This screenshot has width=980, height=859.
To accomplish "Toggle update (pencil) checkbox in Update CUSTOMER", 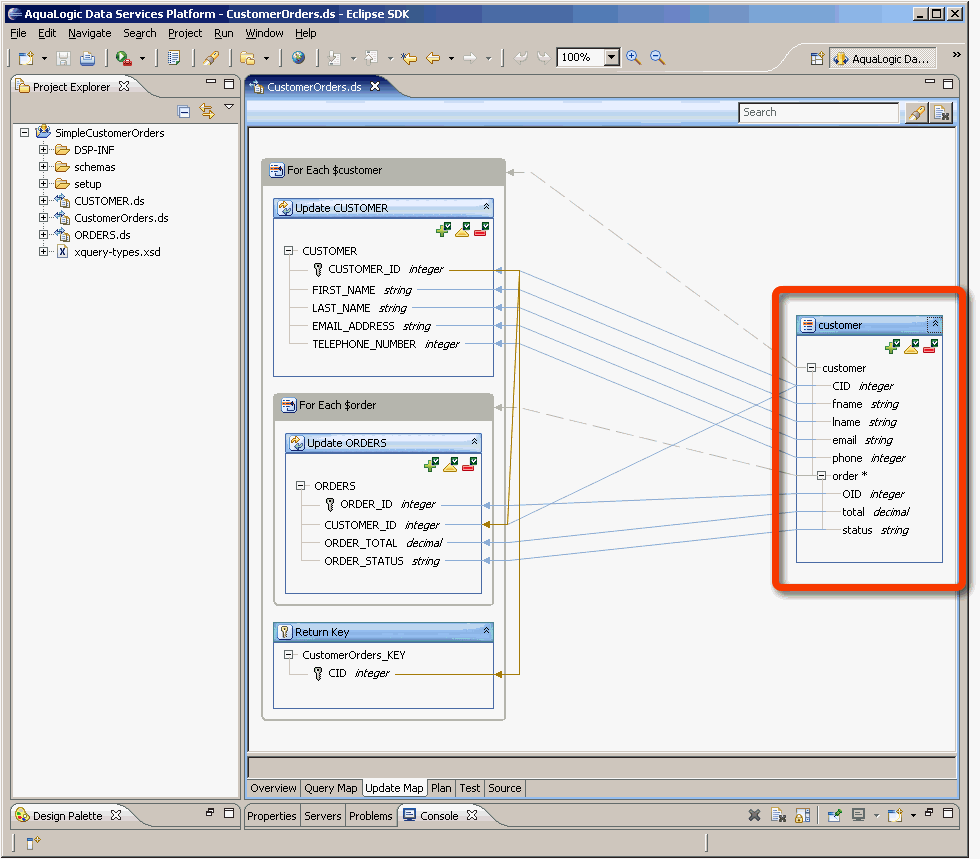I will click(462, 229).
